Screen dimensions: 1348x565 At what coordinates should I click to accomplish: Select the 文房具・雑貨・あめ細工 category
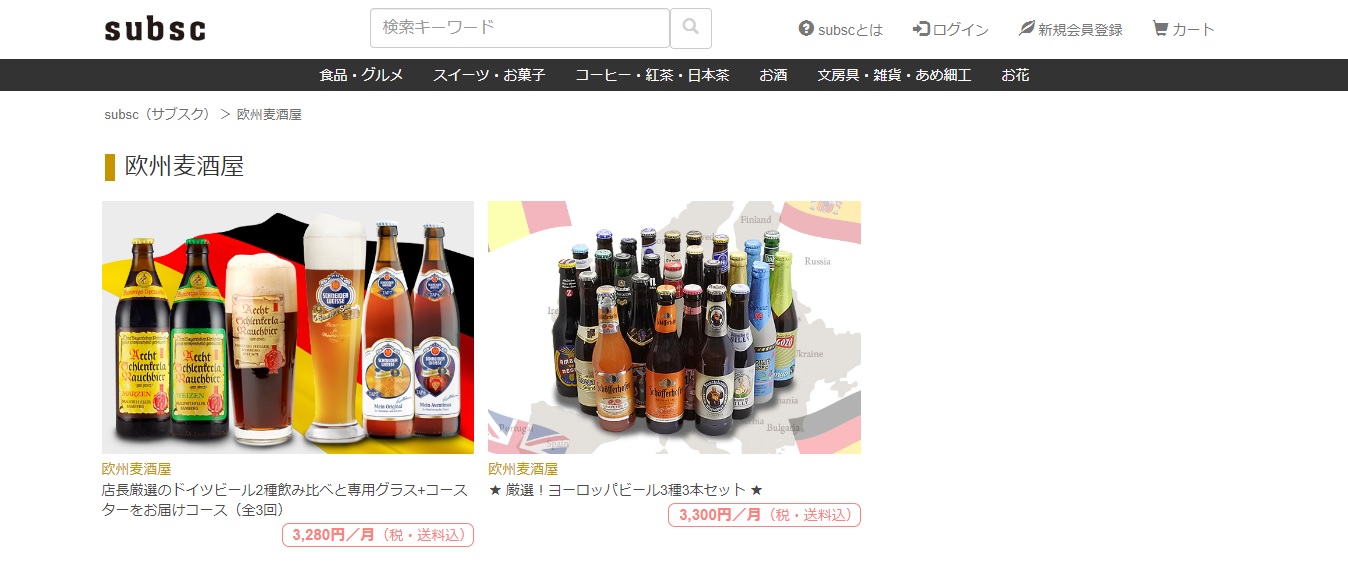click(894, 75)
